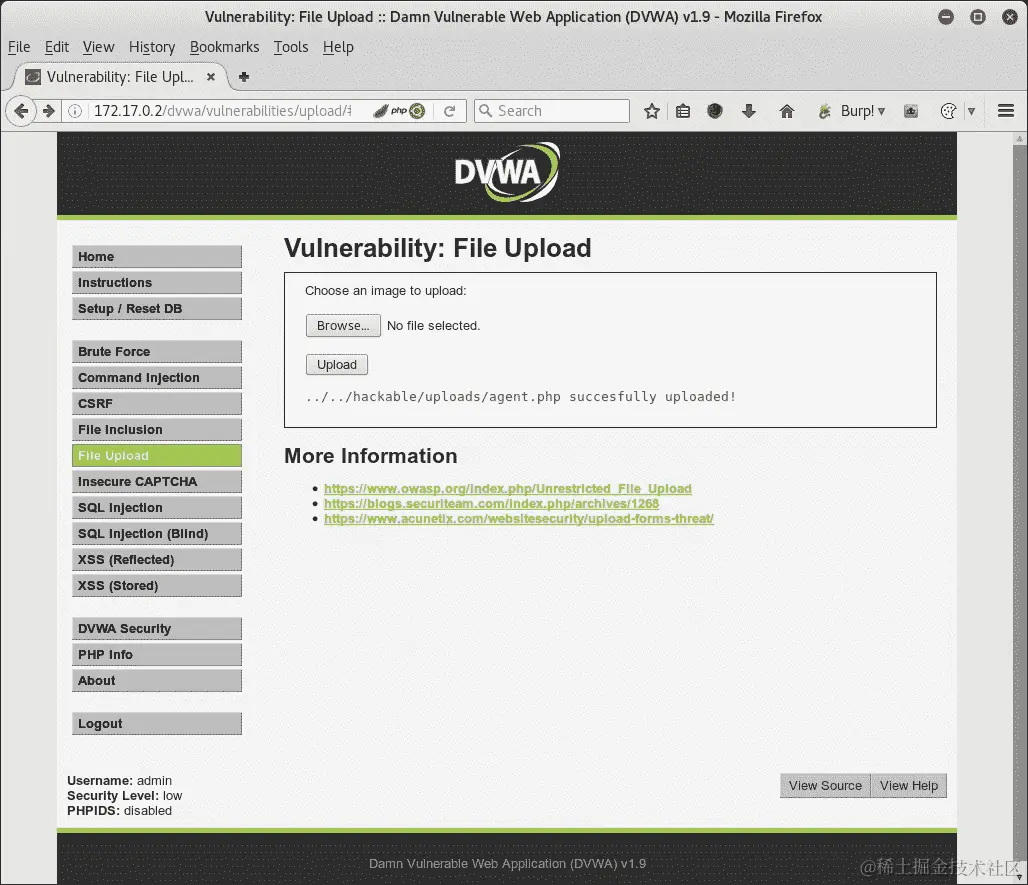This screenshot has width=1028, height=885.
Task: Click the browser Forward arrow button
Action: coord(49,111)
